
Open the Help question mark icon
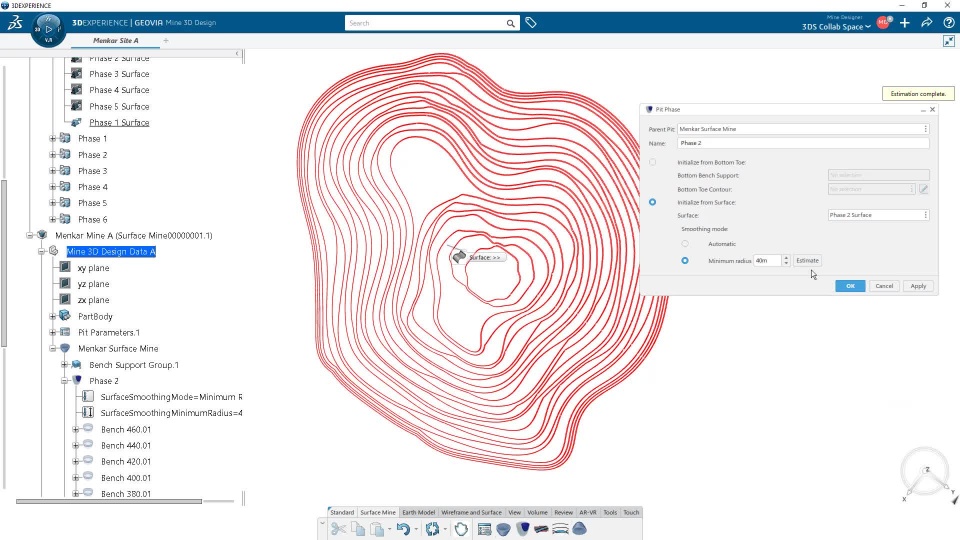(x=948, y=23)
